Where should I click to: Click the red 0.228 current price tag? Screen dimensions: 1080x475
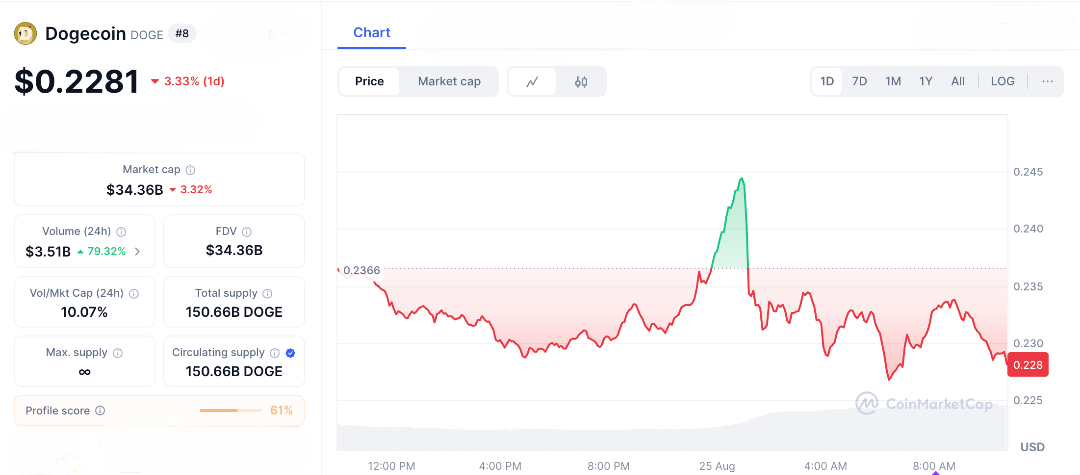coord(1028,365)
